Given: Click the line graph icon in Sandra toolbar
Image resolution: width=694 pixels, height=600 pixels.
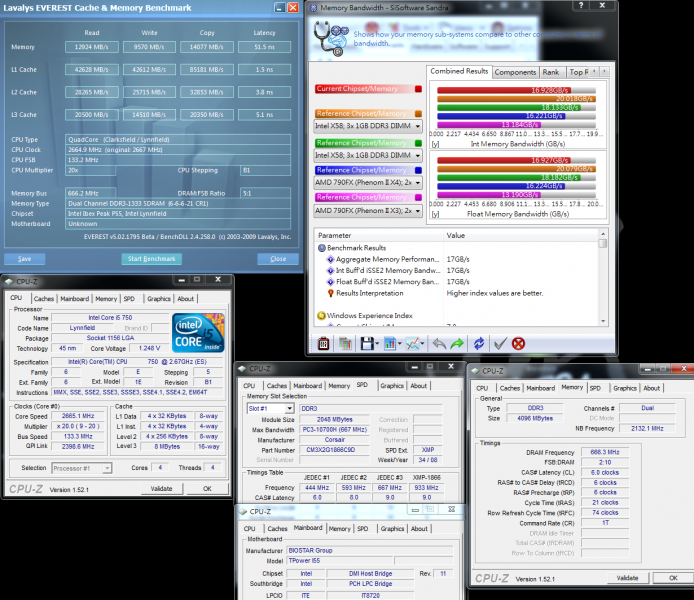Looking at the screenshot, I should pos(411,344).
